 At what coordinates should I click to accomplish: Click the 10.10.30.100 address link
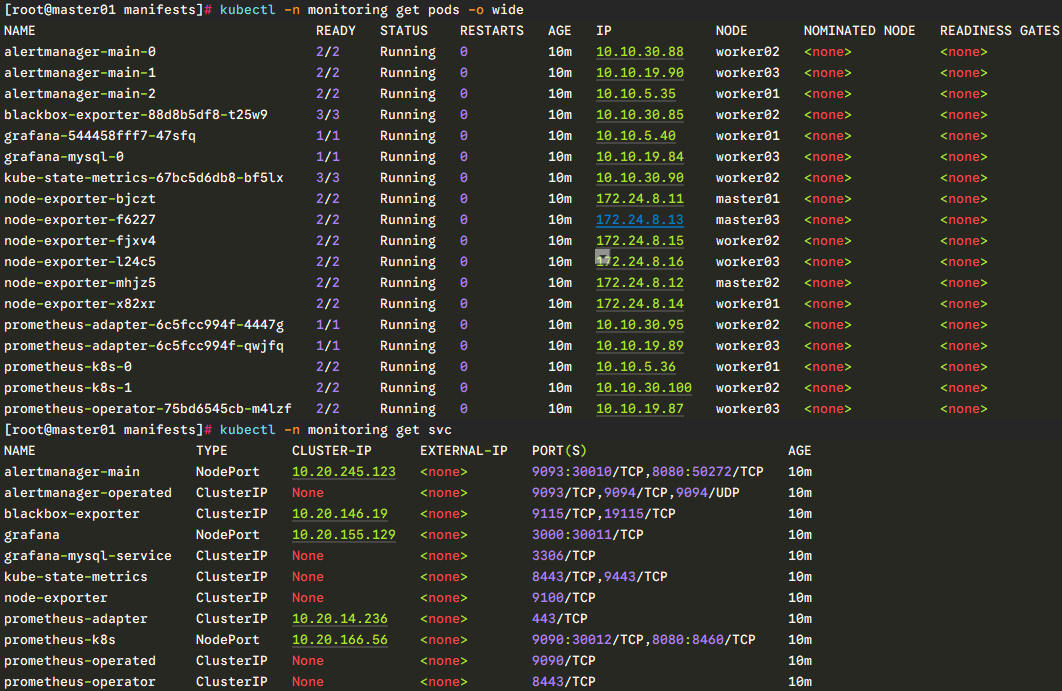tap(644, 388)
